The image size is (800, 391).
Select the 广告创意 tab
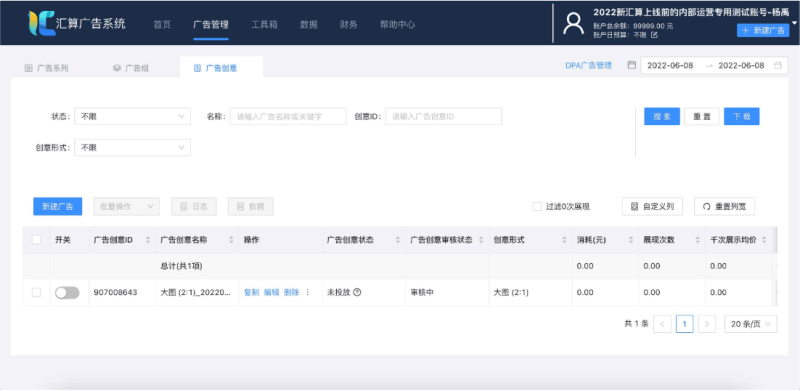click(221, 67)
